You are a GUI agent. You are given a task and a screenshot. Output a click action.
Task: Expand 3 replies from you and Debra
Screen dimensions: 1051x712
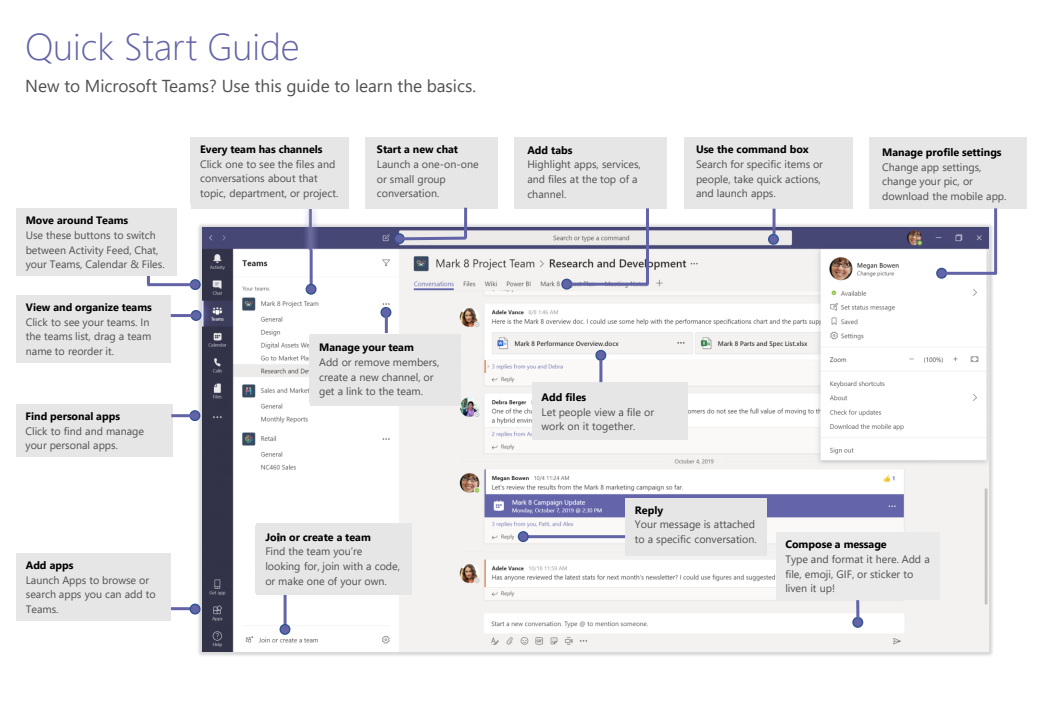click(527, 367)
